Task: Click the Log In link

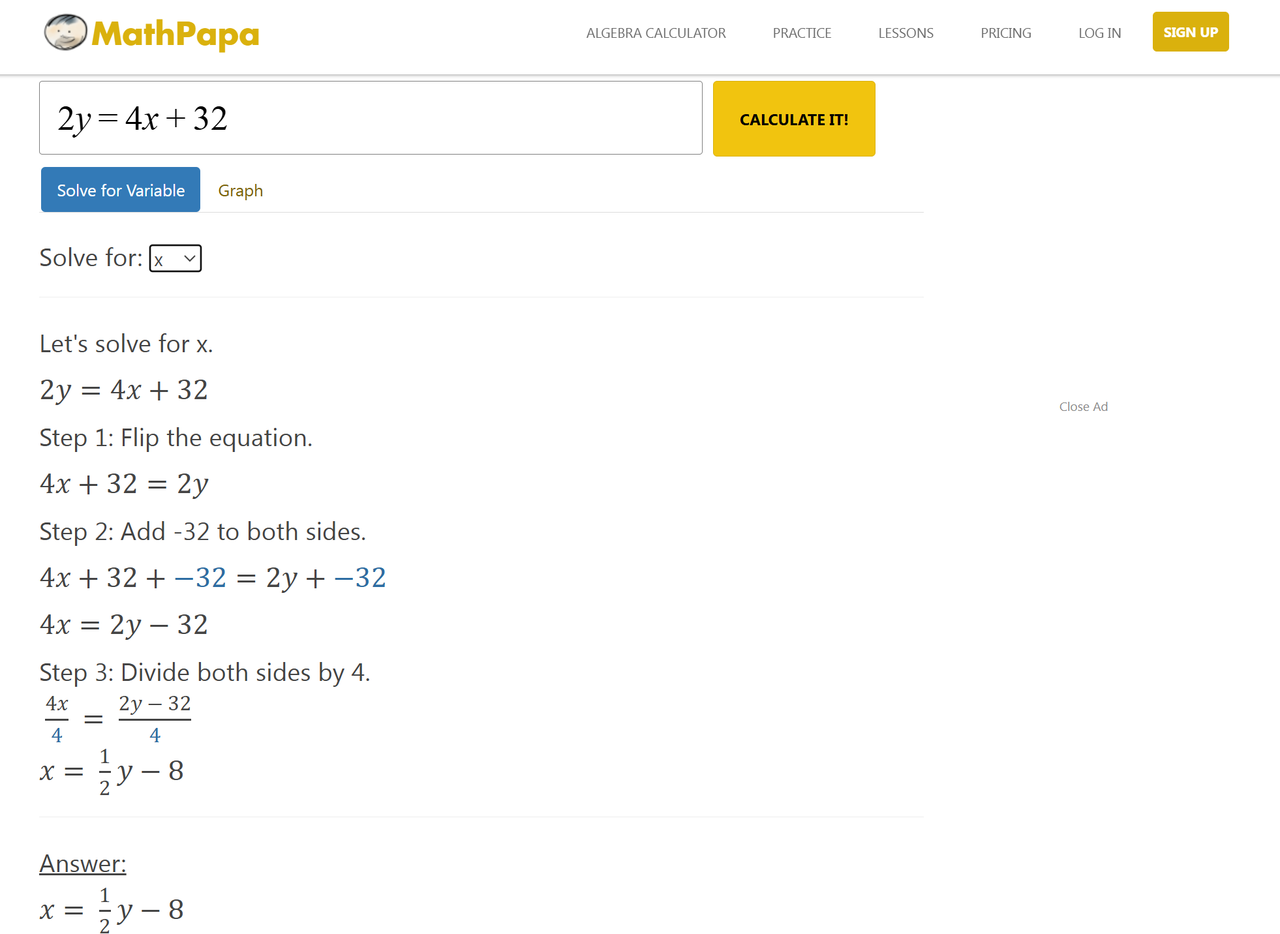Action: click(1100, 33)
